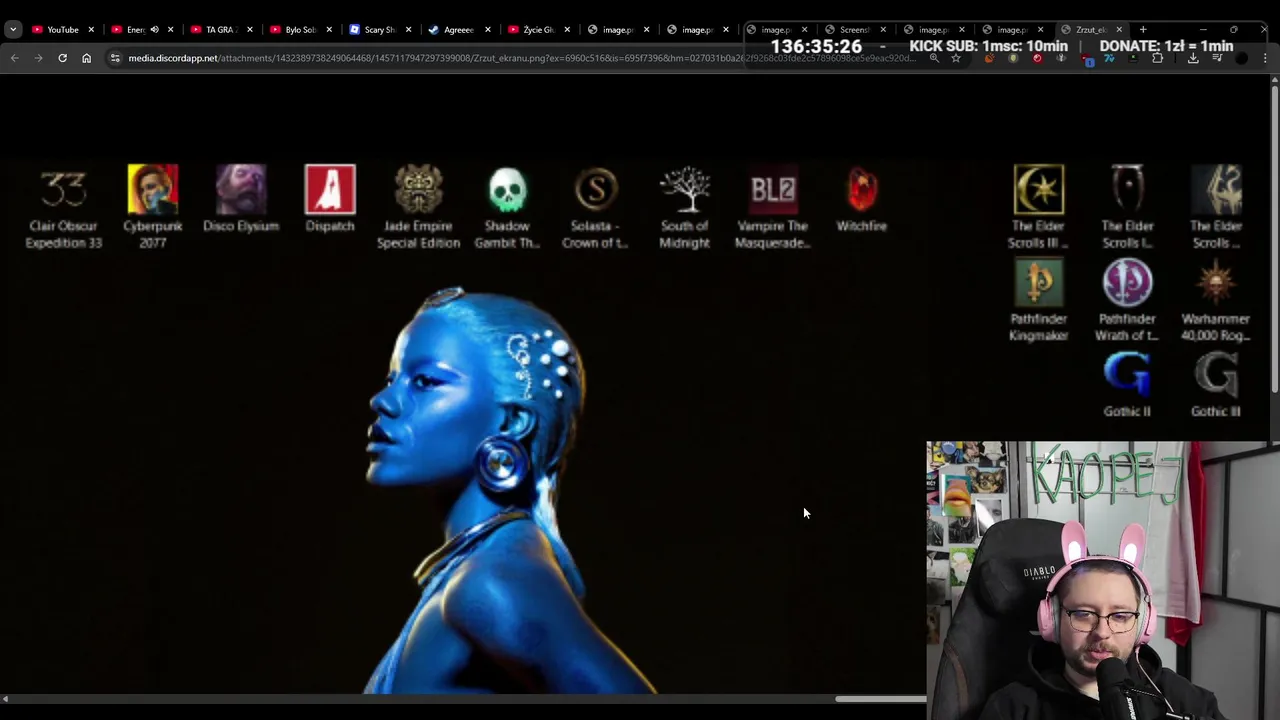Show the downloads tray icon
This screenshot has width=1280, height=720.
[1193, 58]
